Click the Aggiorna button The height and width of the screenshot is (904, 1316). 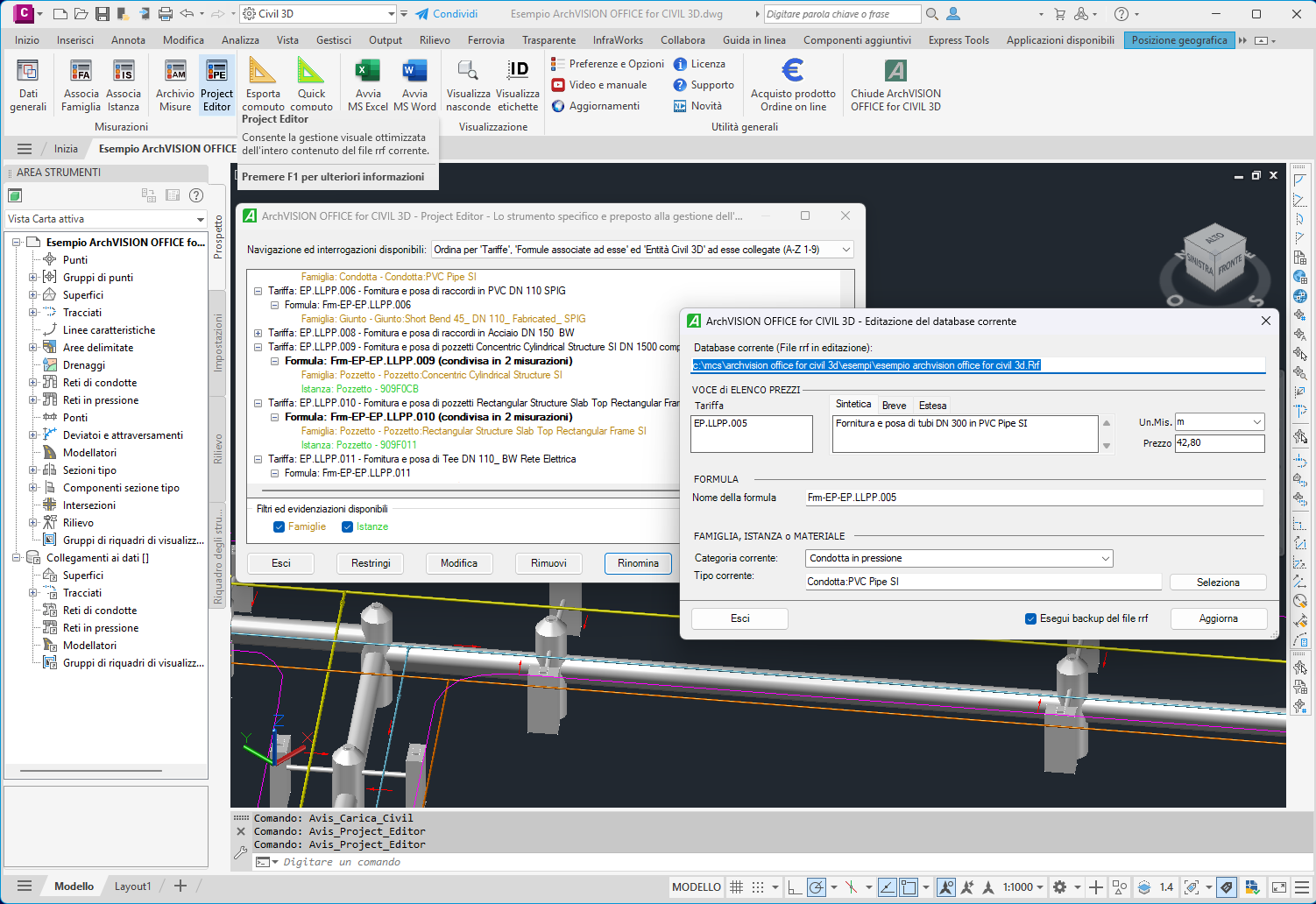click(1218, 618)
